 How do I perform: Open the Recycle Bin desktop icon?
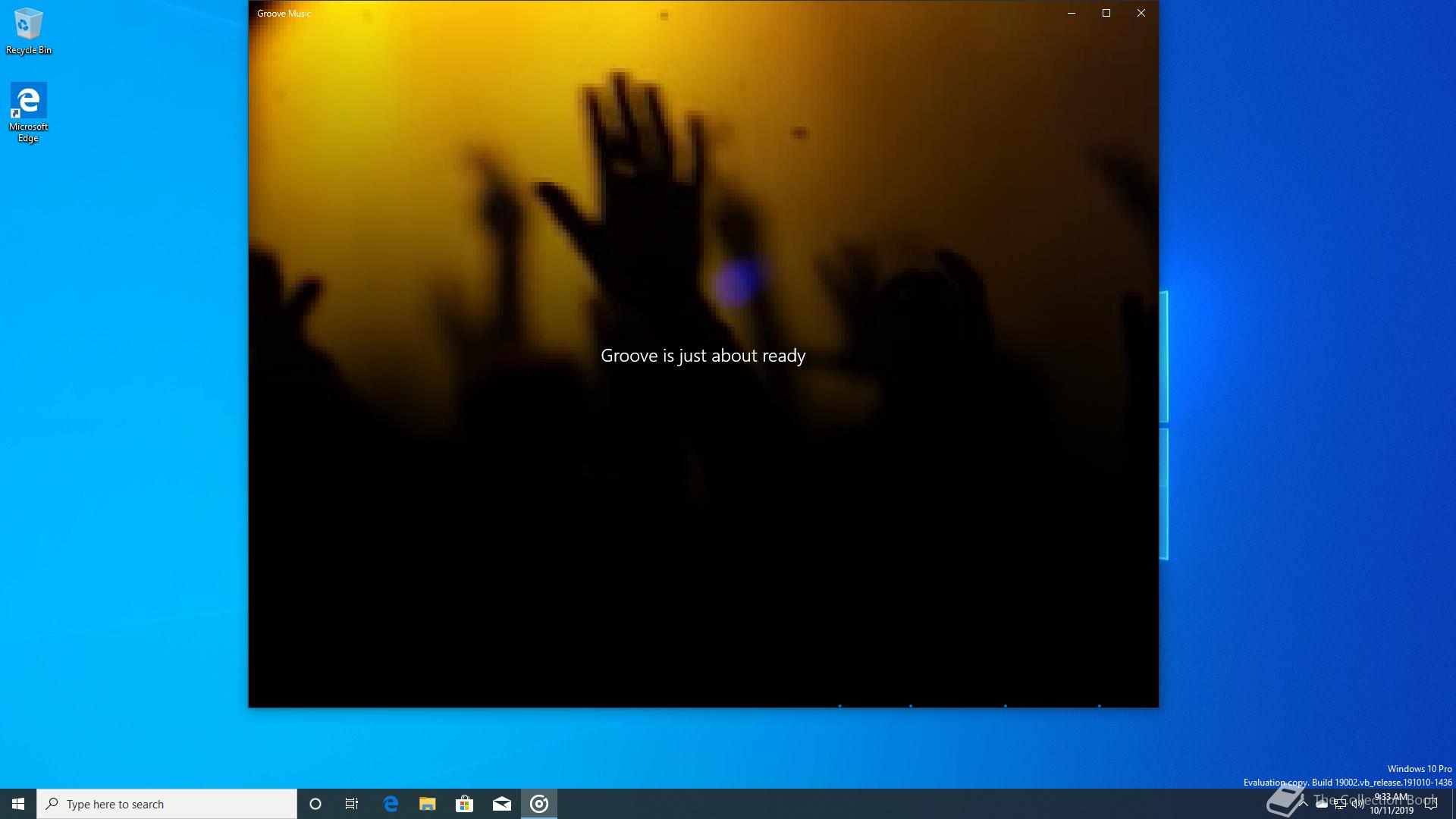28,32
